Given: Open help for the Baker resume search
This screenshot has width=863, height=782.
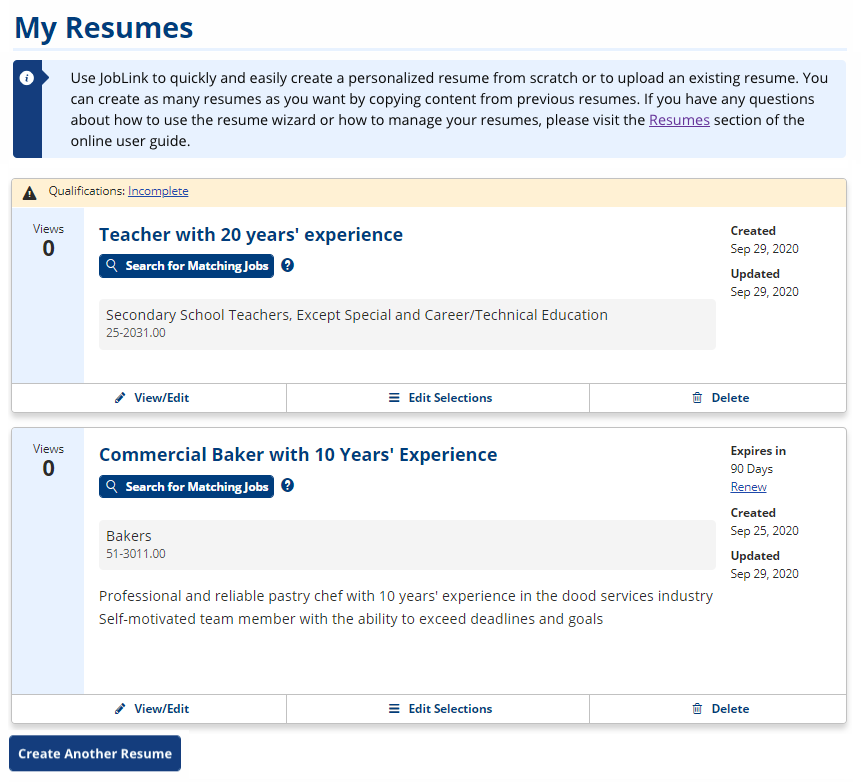Looking at the screenshot, I should [x=288, y=486].
